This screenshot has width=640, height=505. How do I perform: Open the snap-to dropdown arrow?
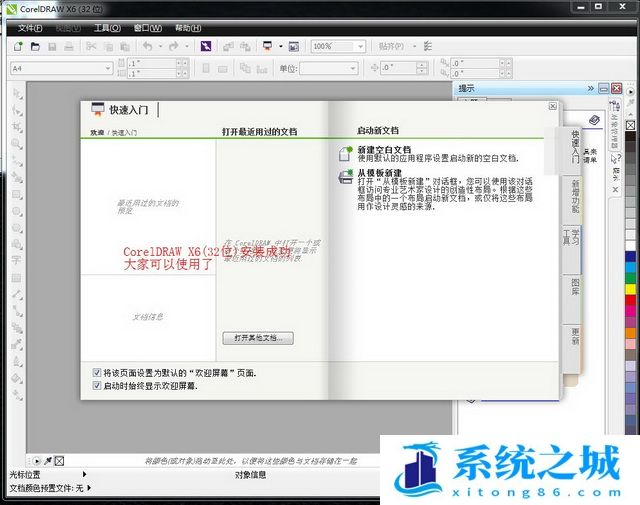(415, 47)
